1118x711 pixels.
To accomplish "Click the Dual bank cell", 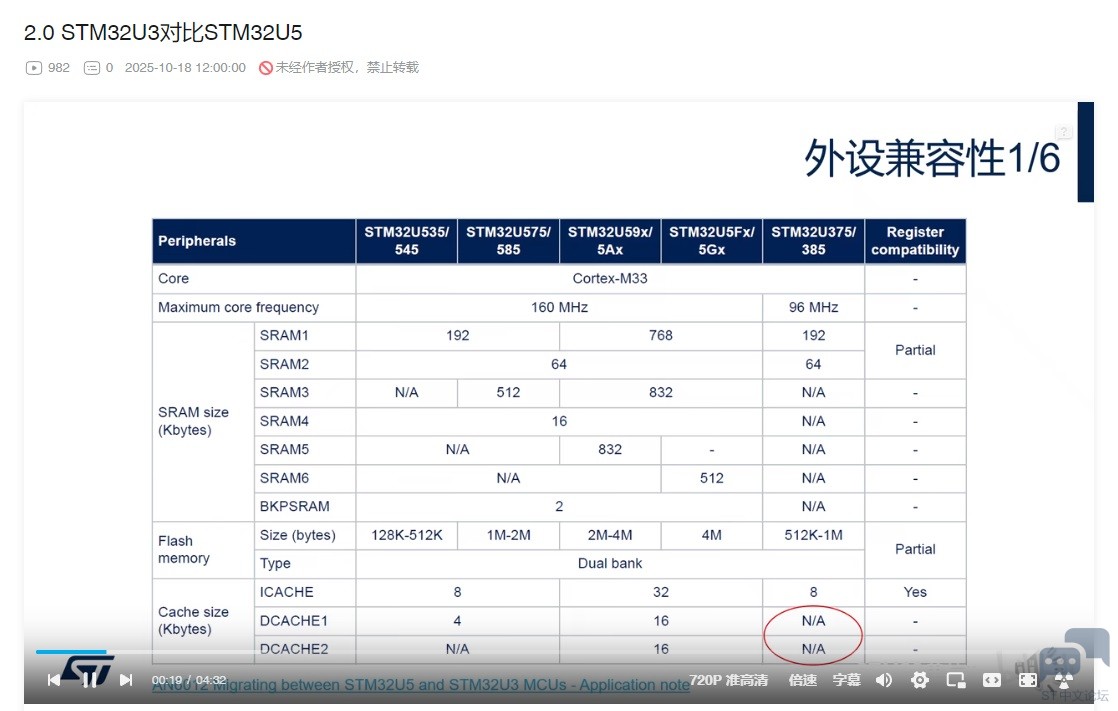I will (610, 564).
